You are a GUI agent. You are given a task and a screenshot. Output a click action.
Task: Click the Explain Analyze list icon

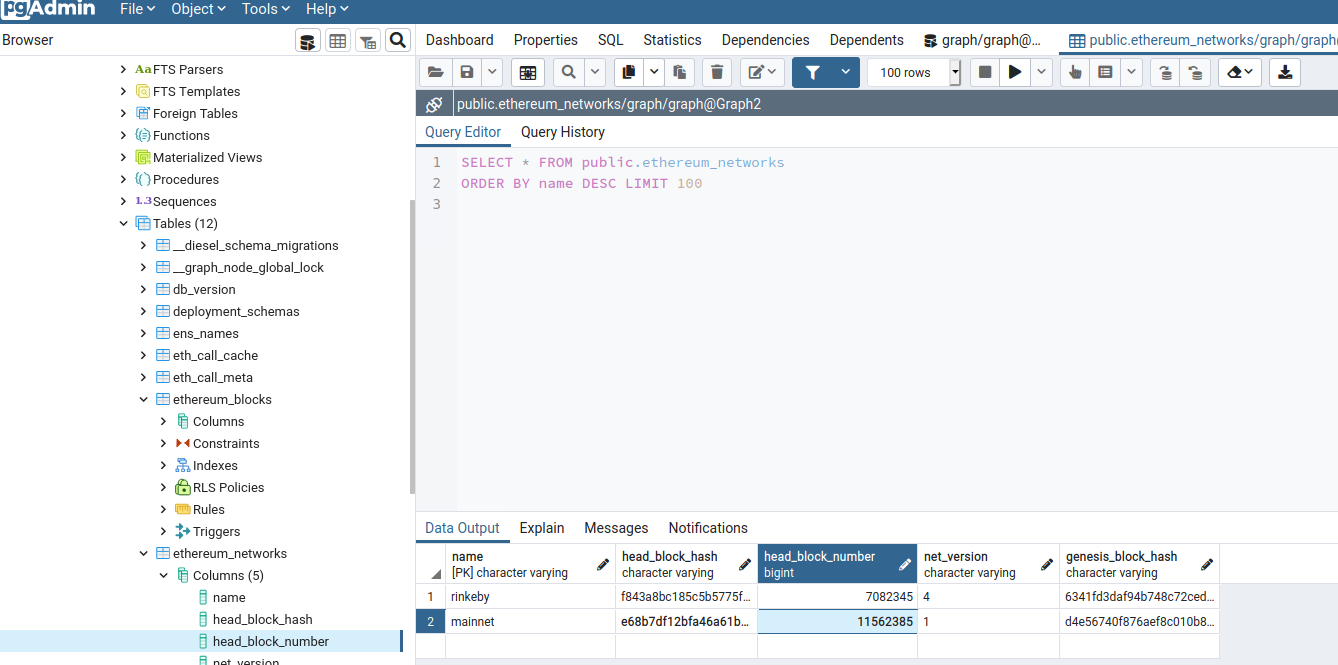1105,72
